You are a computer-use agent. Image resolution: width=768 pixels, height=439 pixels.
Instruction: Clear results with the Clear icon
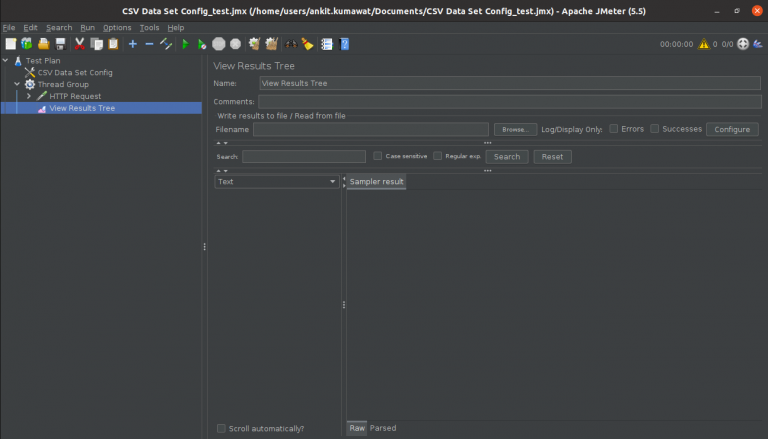click(254, 44)
